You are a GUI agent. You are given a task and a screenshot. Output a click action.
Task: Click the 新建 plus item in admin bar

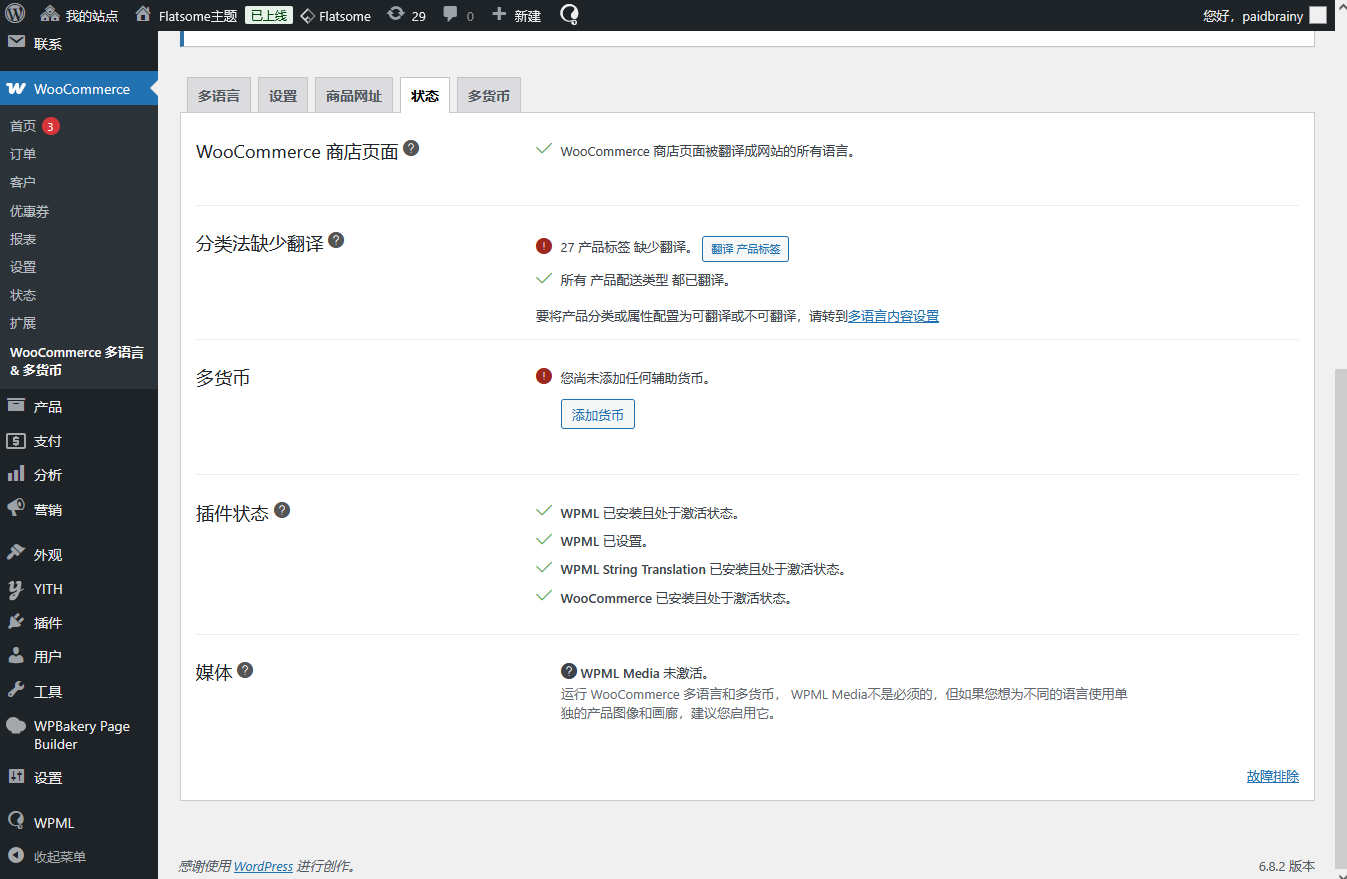click(517, 16)
